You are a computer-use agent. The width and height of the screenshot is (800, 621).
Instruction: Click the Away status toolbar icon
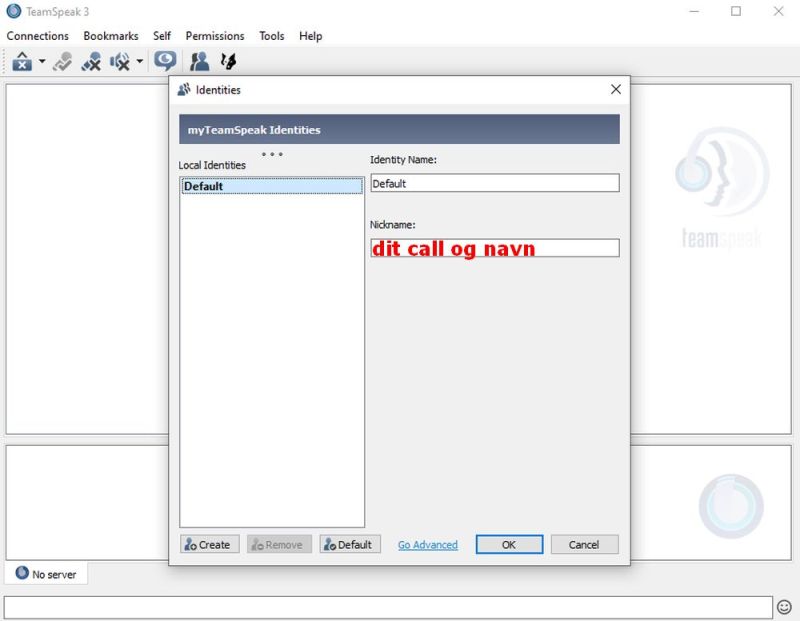click(x=165, y=61)
